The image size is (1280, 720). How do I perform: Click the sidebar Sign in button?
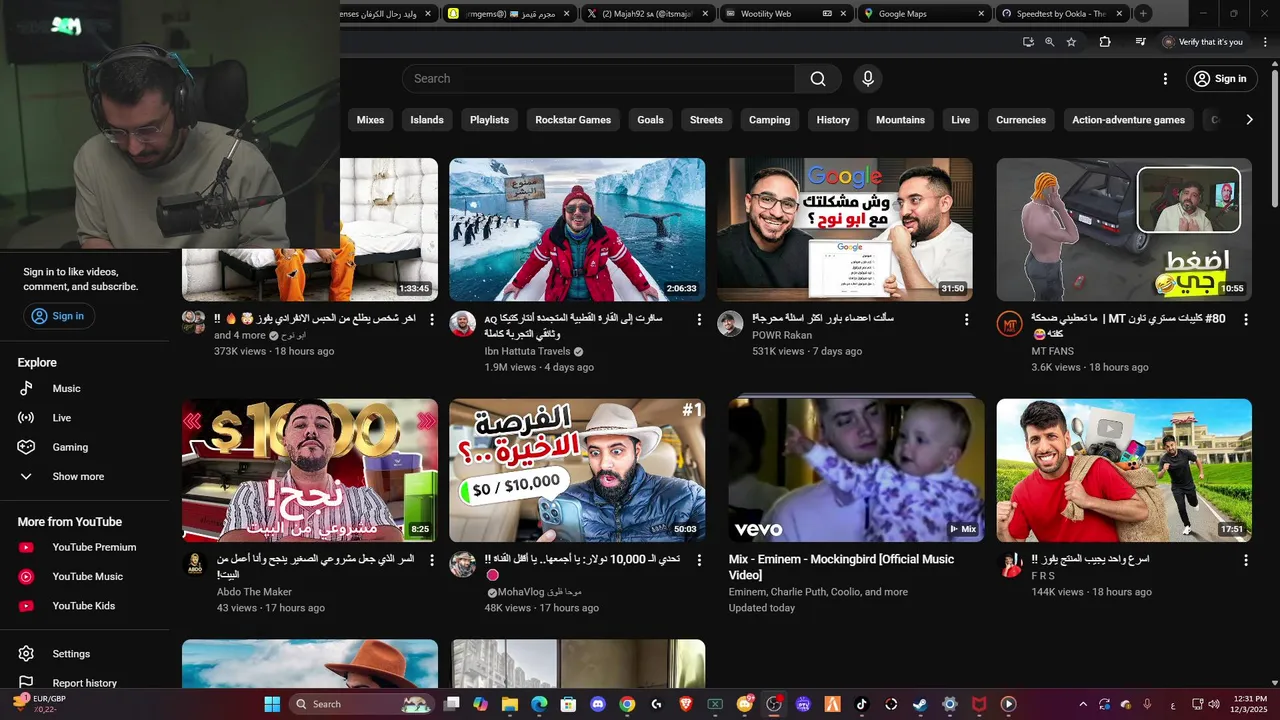[59, 316]
